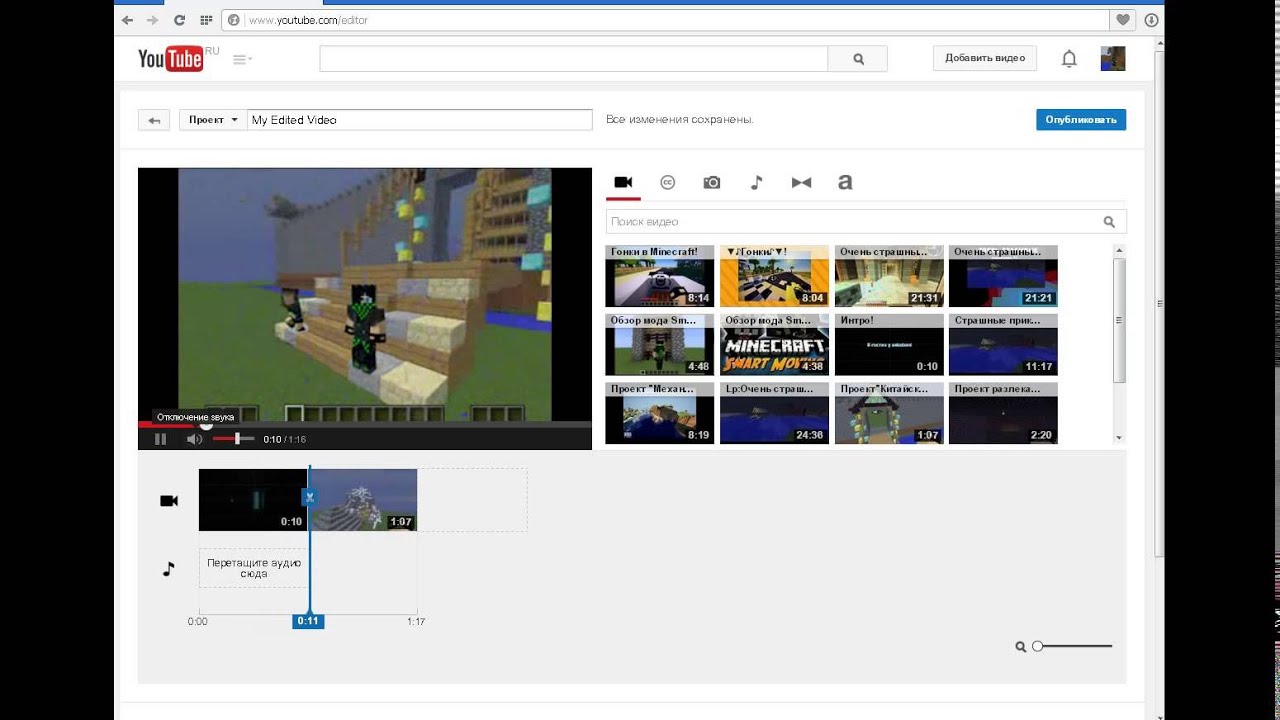Open the Audio music note tab
This screenshot has height=720, width=1280.
tap(757, 182)
